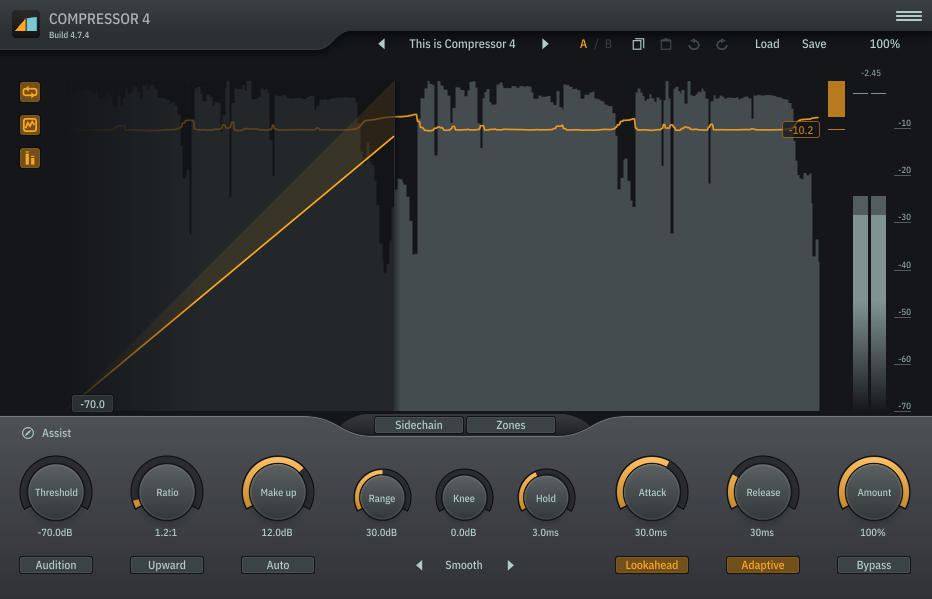Viewport: 932px width, 599px height.
Task: Click the 30.0dB range value
Action: click(x=381, y=532)
